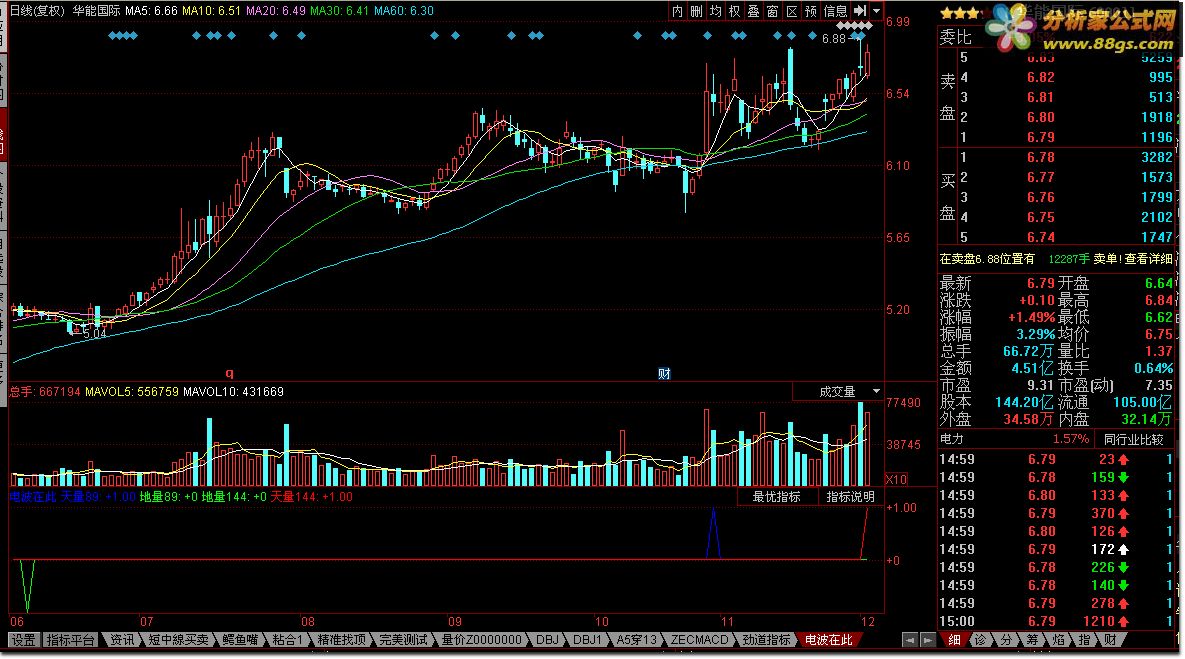Open the top toolbar dropdown arrow
Image resolution: width=1185 pixels, height=659 pixels.
[x=877, y=11]
